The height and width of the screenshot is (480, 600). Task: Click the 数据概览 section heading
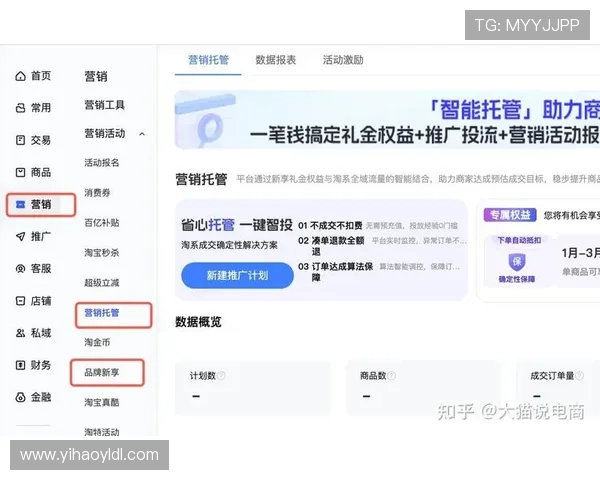tap(198, 322)
